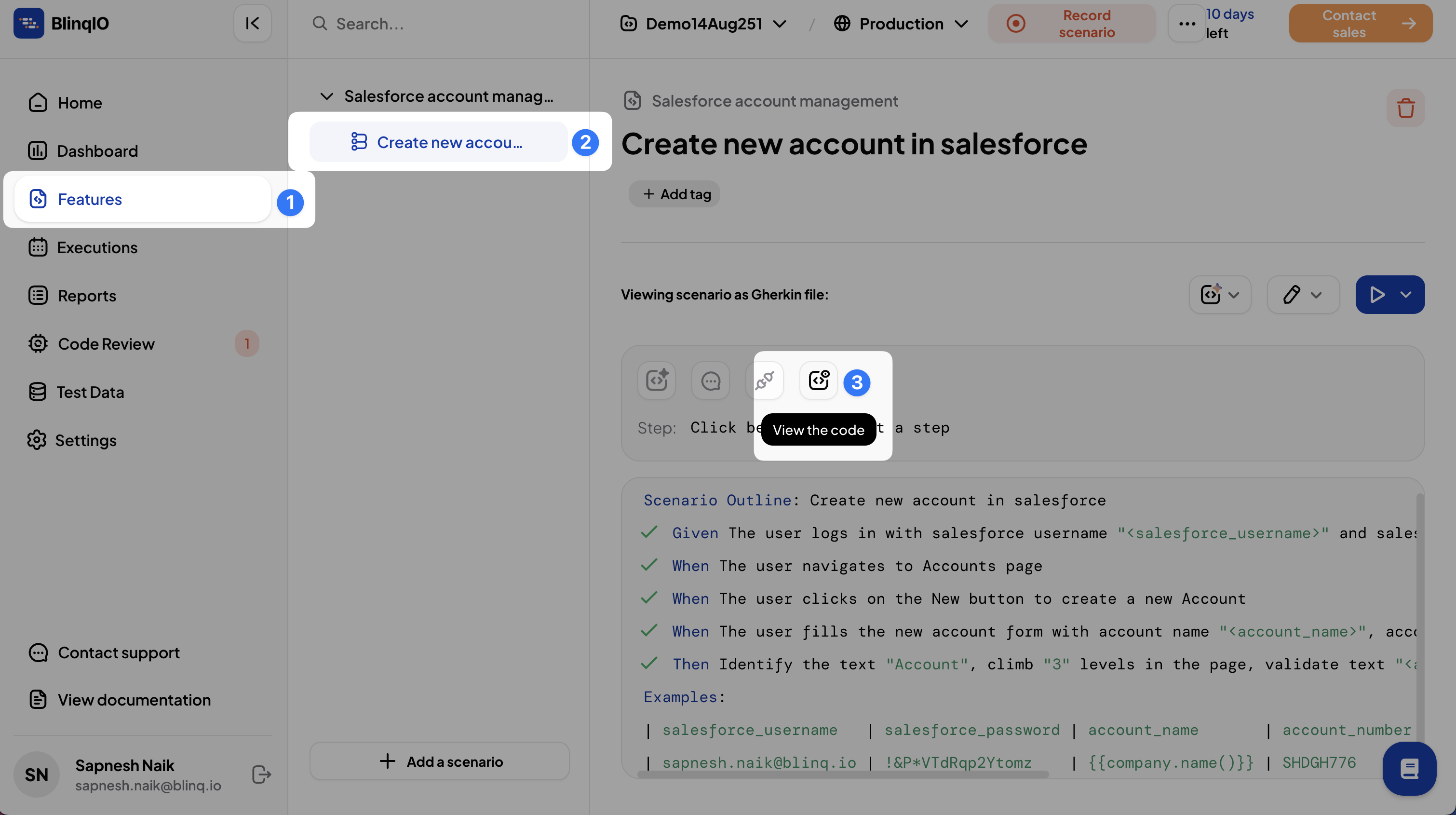The image size is (1456, 815).
Task: Click the Contact sales button
Action: (x=1361, y=23)
